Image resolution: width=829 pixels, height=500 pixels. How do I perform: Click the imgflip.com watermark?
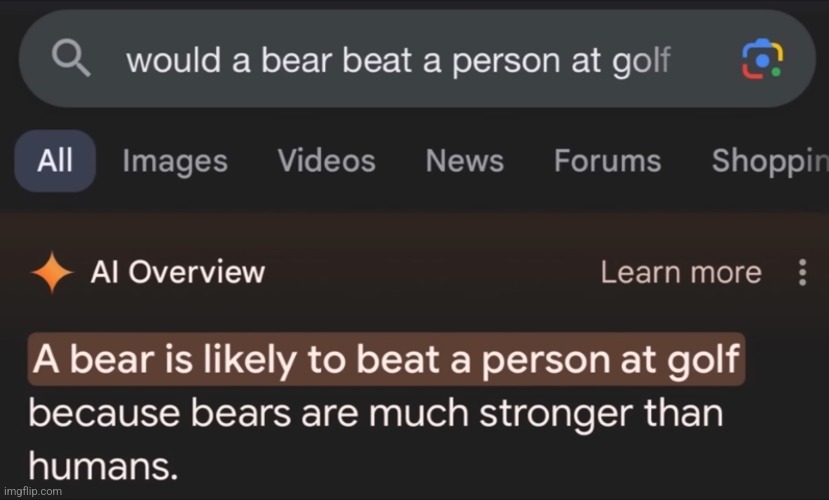33,492
